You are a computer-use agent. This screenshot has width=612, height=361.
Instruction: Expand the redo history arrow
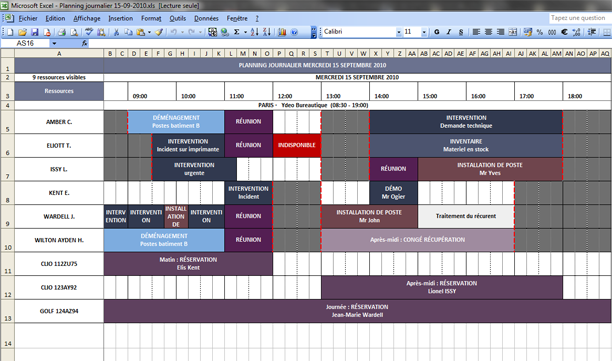click(200, 32)
